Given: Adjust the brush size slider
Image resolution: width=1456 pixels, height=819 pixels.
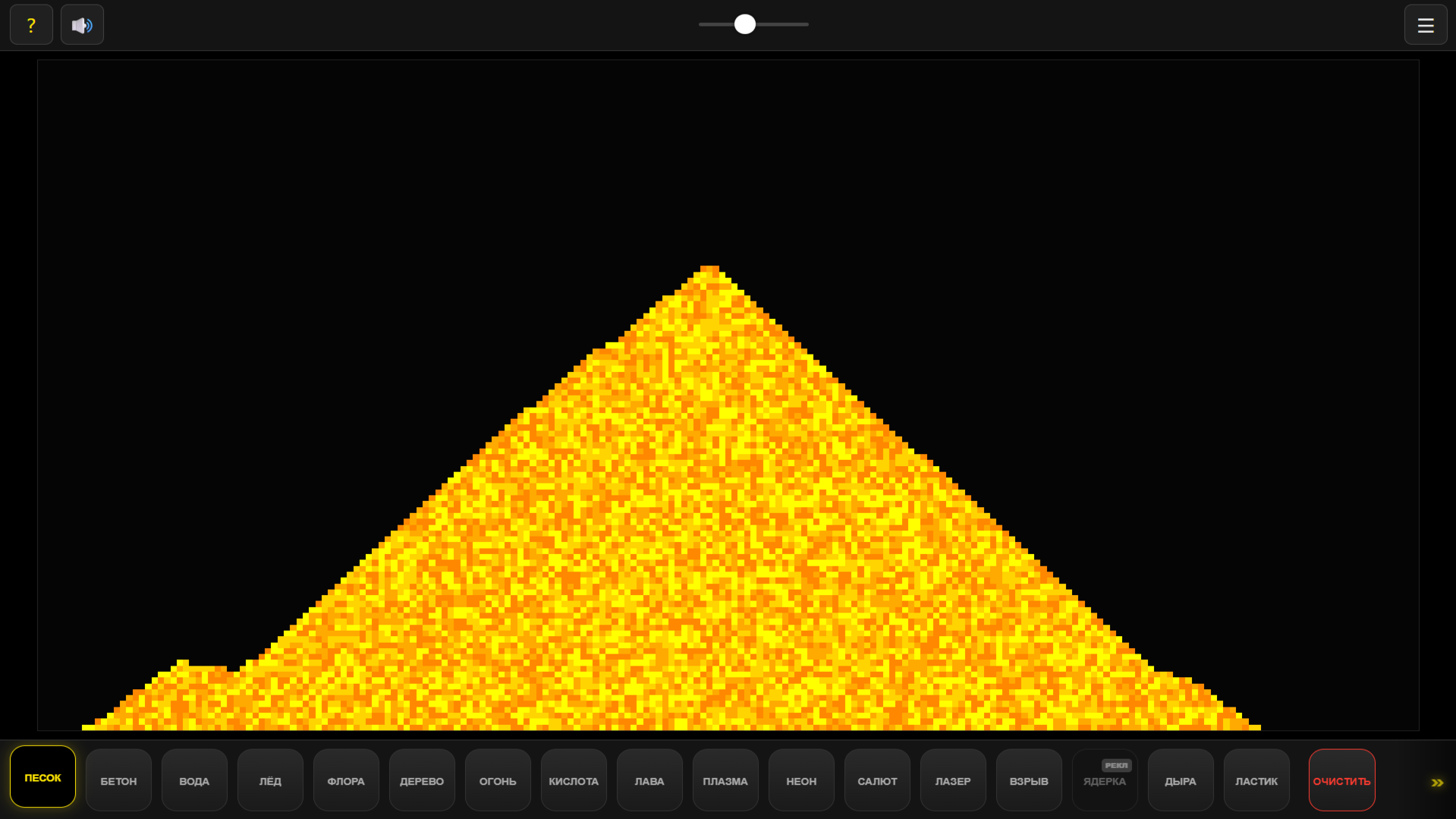Looking at the screenshot, I should [745, 24].
